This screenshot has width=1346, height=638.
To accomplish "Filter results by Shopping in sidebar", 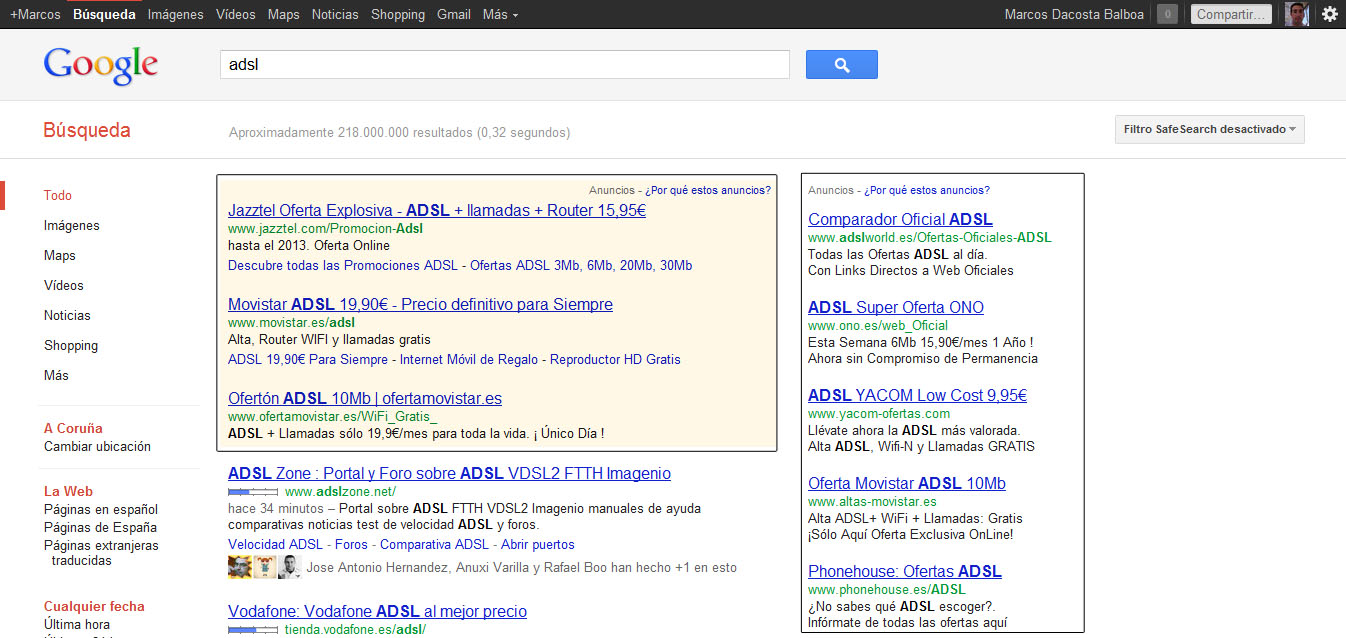I will pos(71,345).
